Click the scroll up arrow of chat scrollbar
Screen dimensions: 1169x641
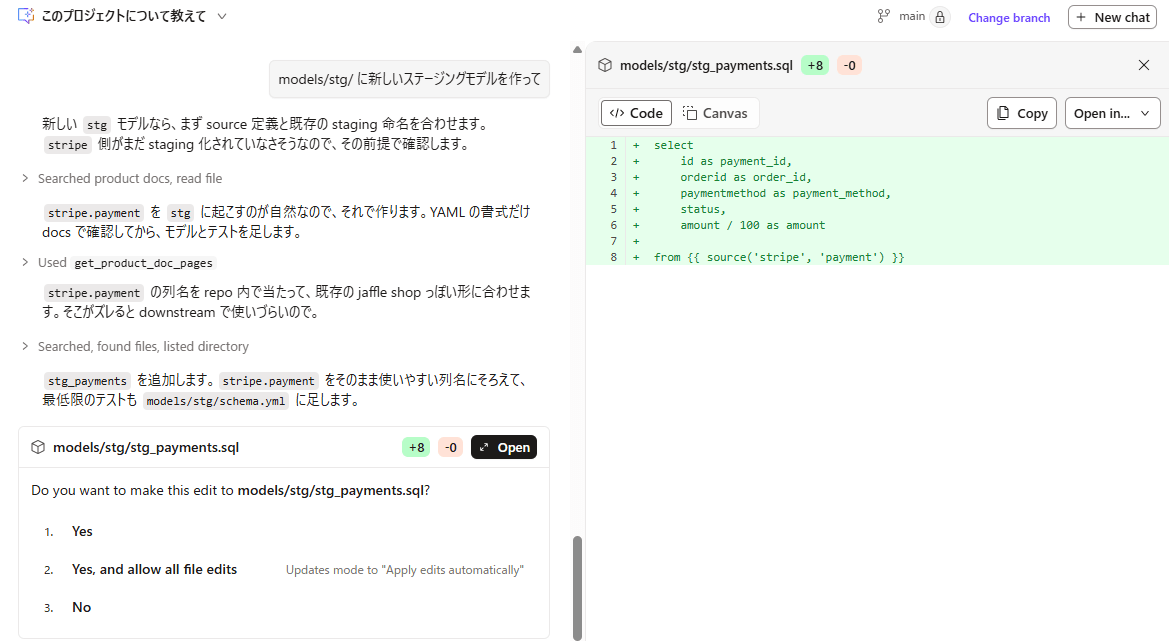[577, 49]
